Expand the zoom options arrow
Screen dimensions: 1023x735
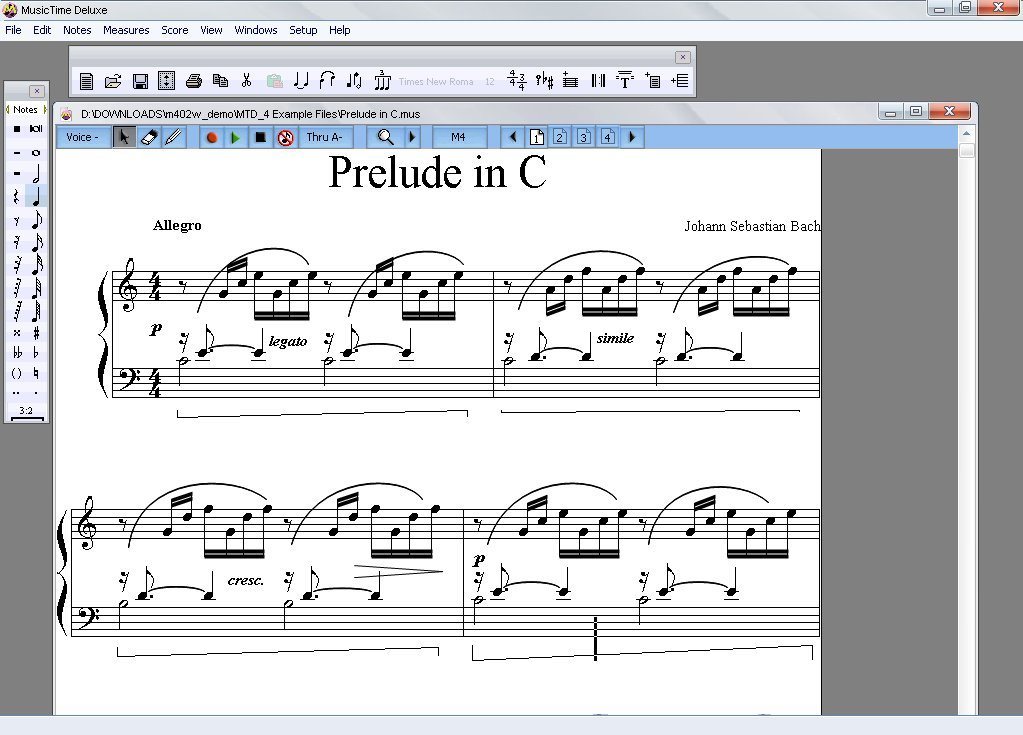[412, 137]
